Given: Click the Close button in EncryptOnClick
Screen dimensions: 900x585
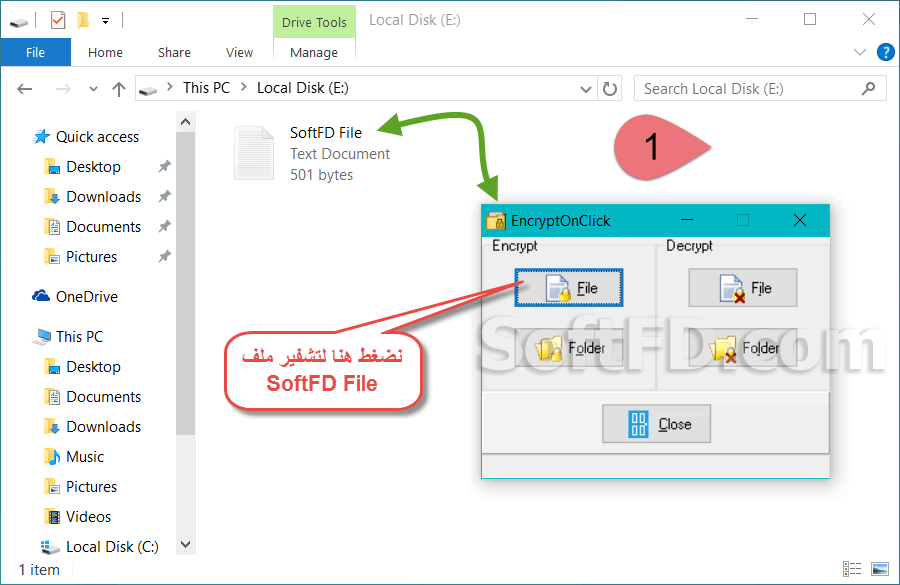Looking at the screenshot, I should click(x=656, y=424).
